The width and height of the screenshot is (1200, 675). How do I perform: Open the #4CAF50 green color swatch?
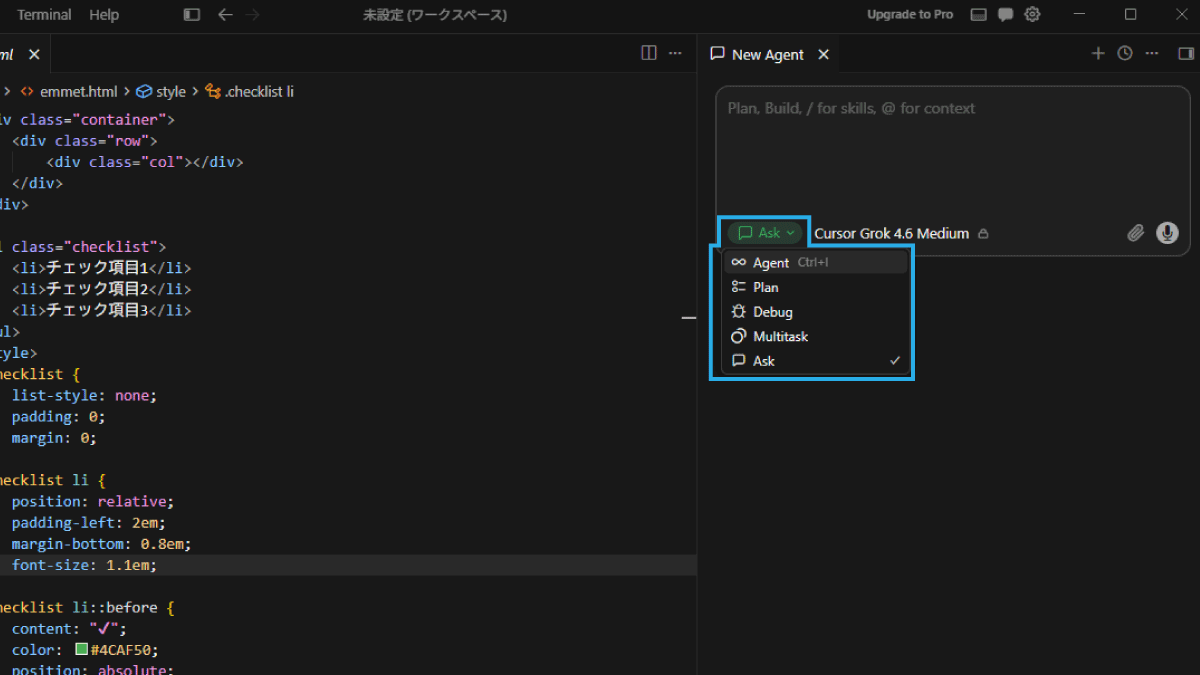click(x=82, y=650)
